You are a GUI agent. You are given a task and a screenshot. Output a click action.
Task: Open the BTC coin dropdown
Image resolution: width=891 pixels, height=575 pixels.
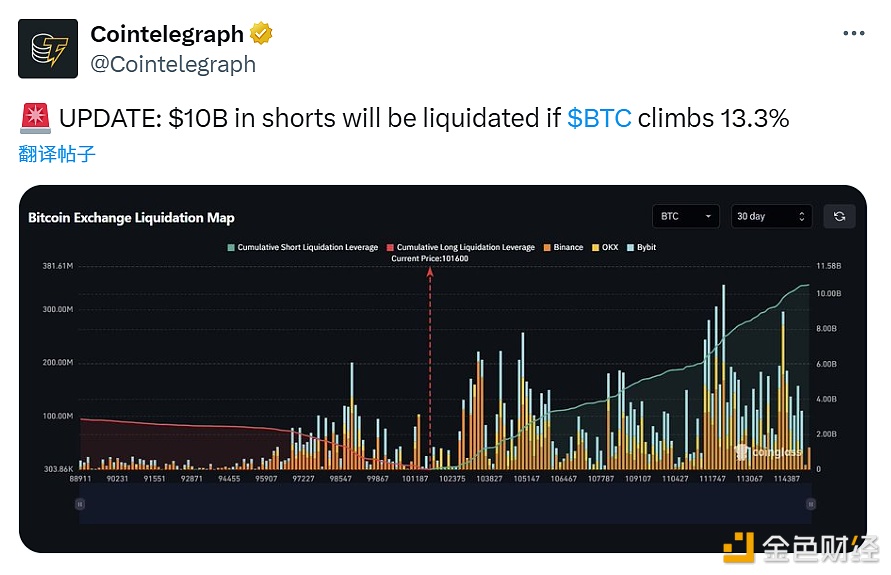(x=685, y=216)
